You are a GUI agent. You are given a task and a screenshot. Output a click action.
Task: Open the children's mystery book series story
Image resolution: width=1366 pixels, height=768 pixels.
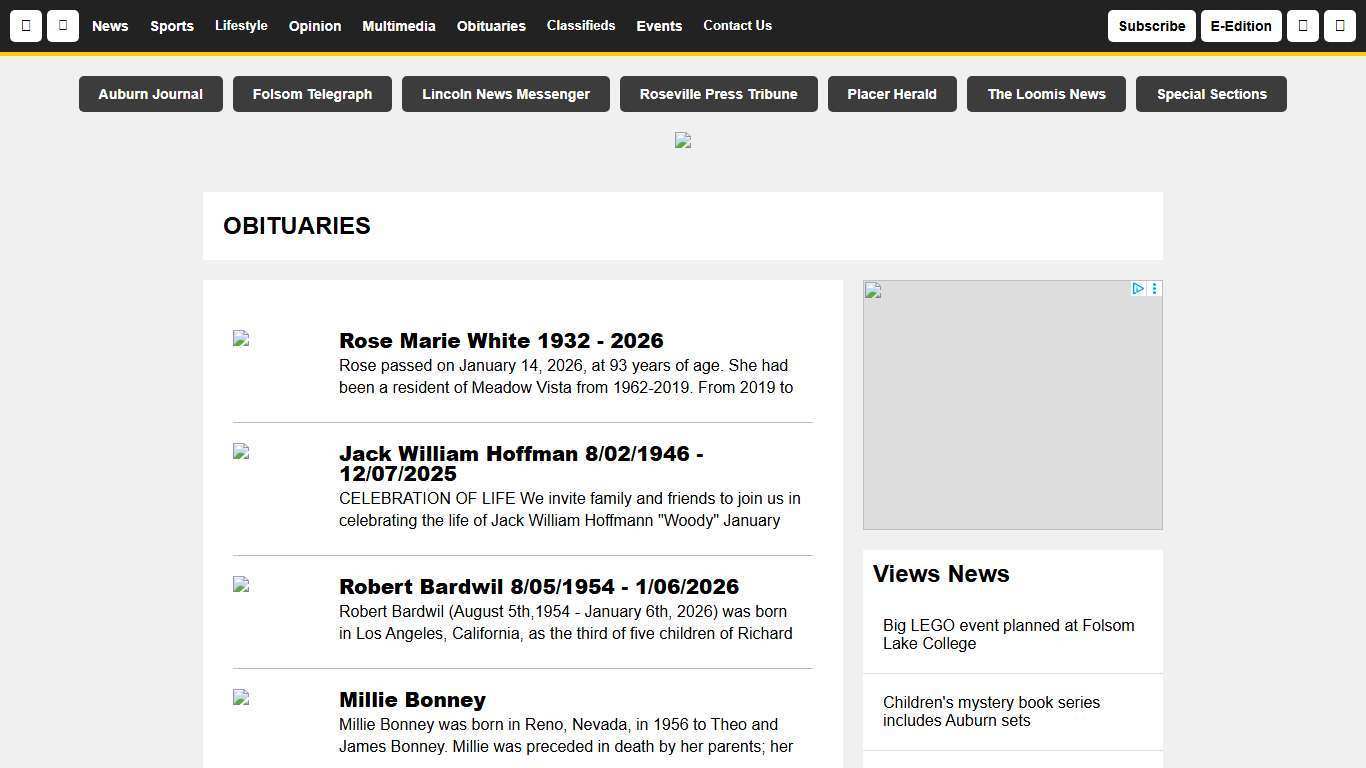991,711
